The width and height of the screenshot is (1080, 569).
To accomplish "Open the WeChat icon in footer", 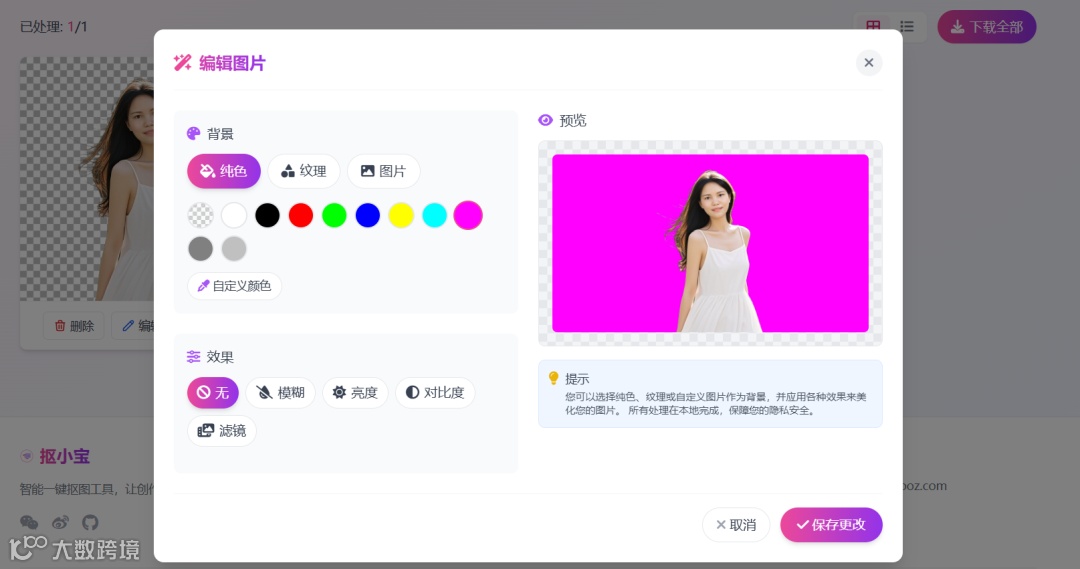I will coord(29,523).
